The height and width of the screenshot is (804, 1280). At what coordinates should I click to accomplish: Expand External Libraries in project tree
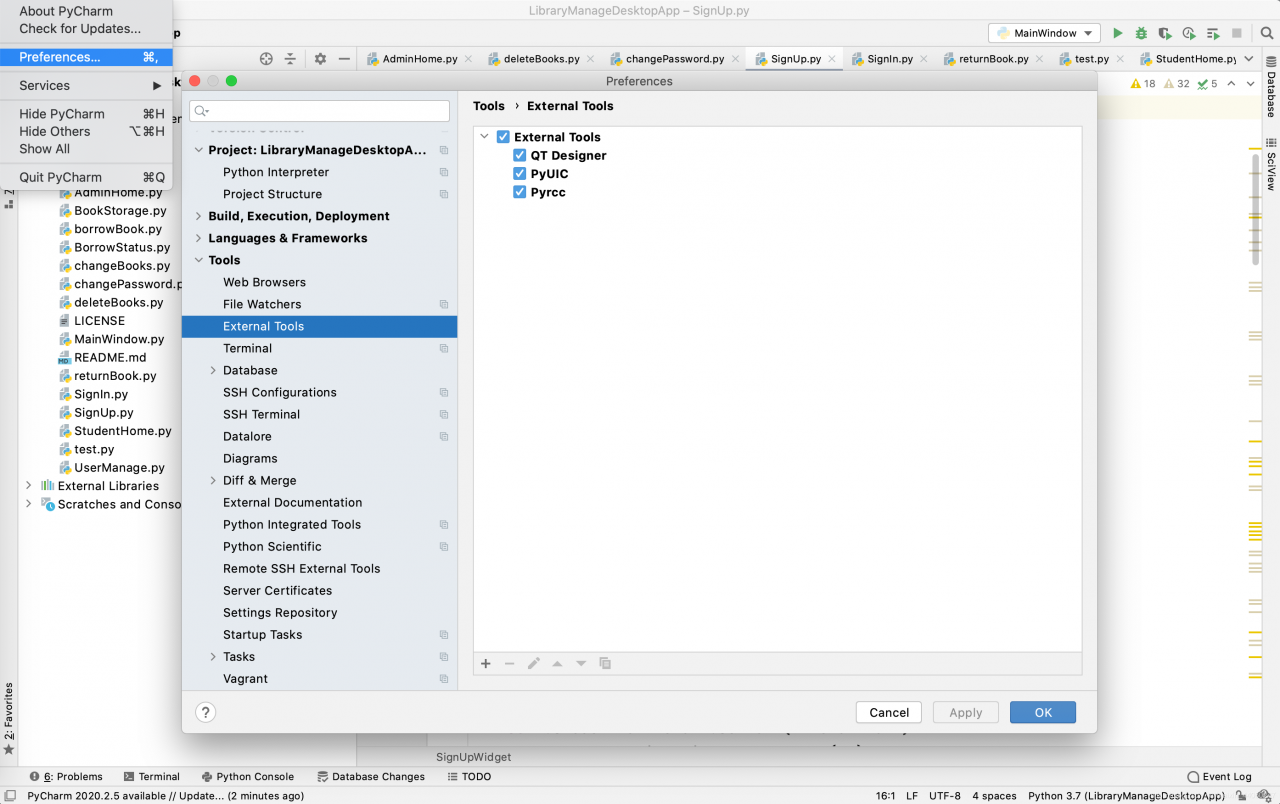(x=28, y=486)
